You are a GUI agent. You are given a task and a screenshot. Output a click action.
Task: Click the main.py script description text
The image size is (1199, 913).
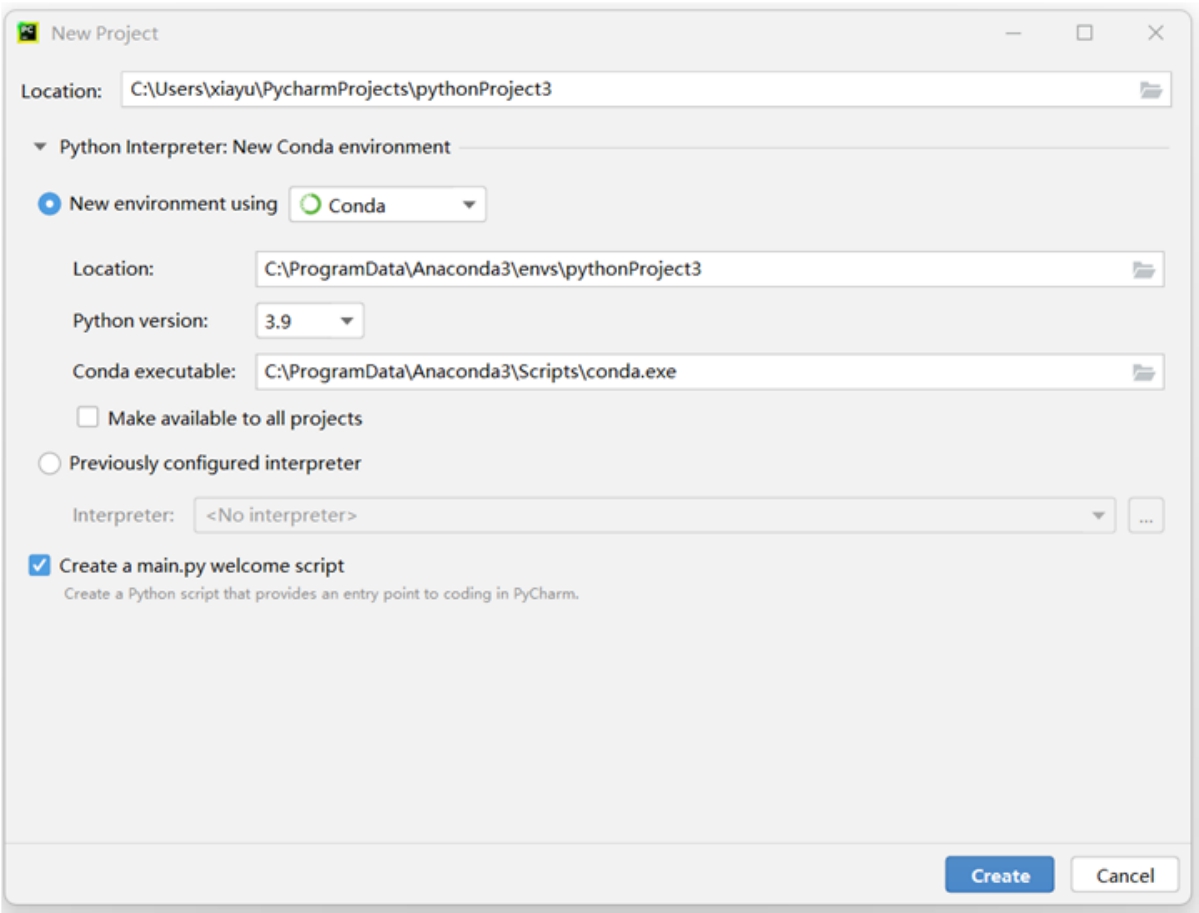pos(321,594)
